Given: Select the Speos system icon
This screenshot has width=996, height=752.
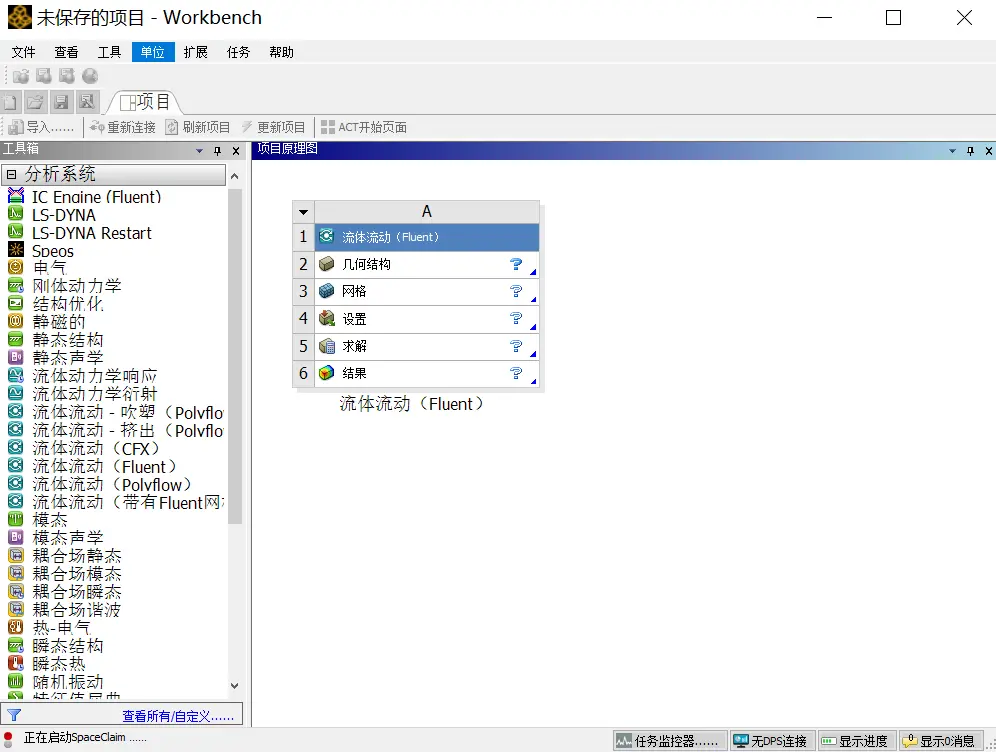Looking at the screenshot, I should click(16, 250).
